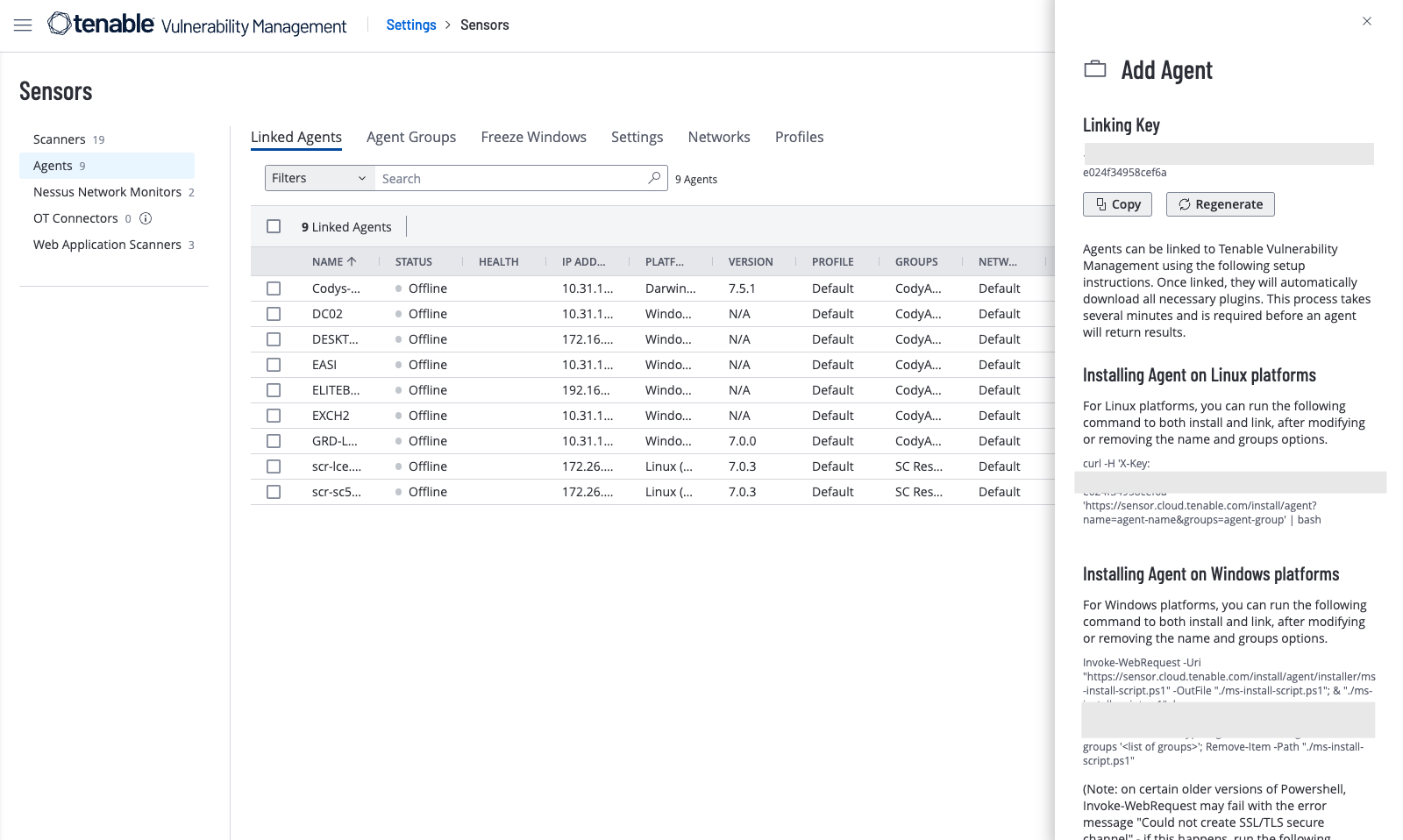The image size is (1403, 840).
Task: Click the agent Search input field
Action: pyautogui.click(x=512, y=178)
